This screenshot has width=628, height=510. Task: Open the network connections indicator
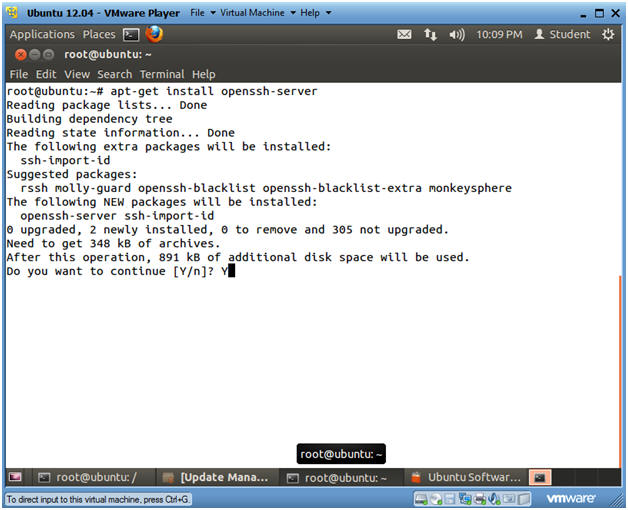430,34
